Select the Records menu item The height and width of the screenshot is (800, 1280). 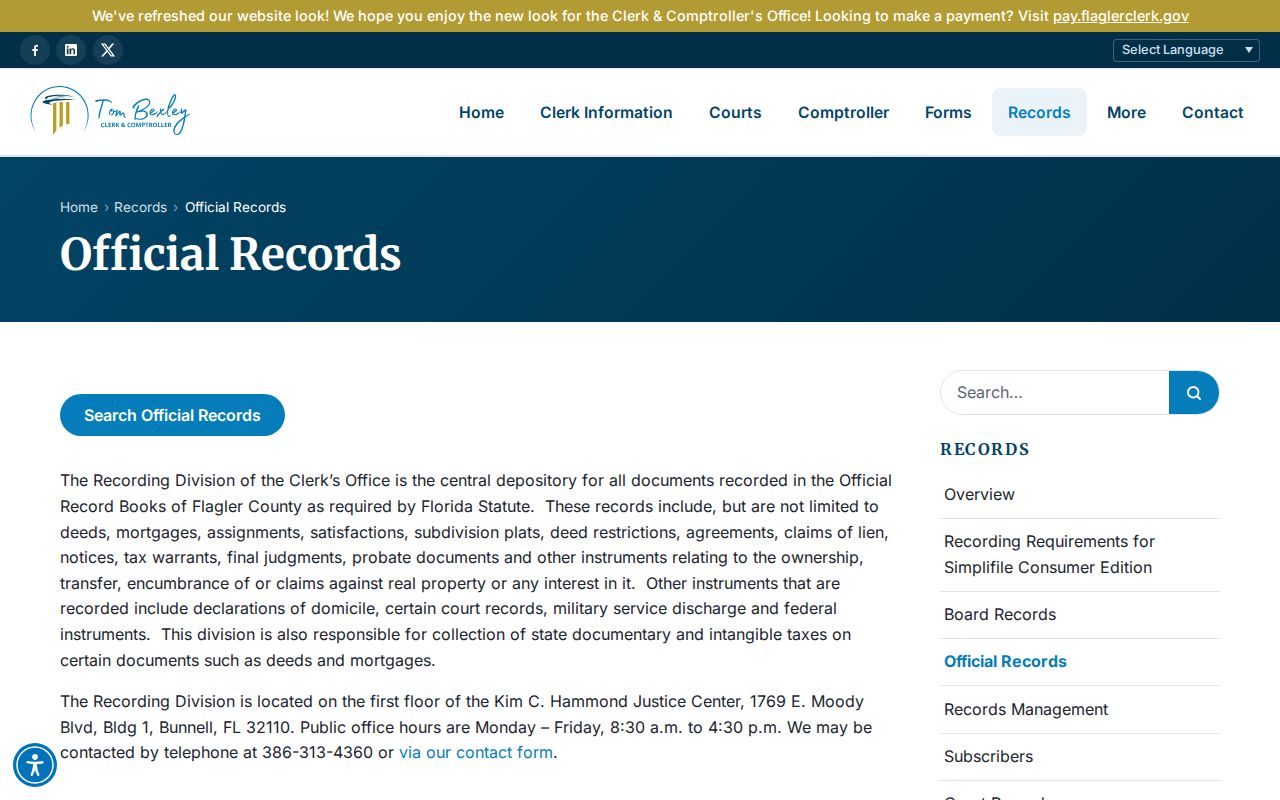pyautogui.click(x=1039, y=112)
